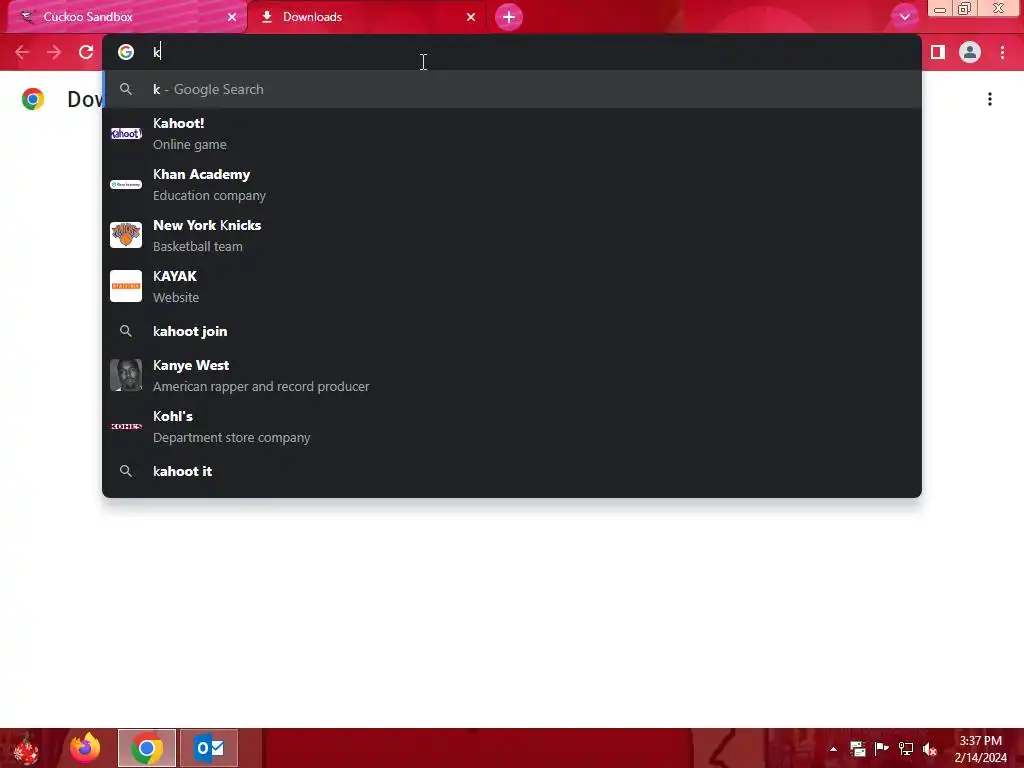Image resolution: width=1024 pixels, height=768 pixels.
Task: Click the Kanye West photo thumbnail
Action: pos(126,375)
